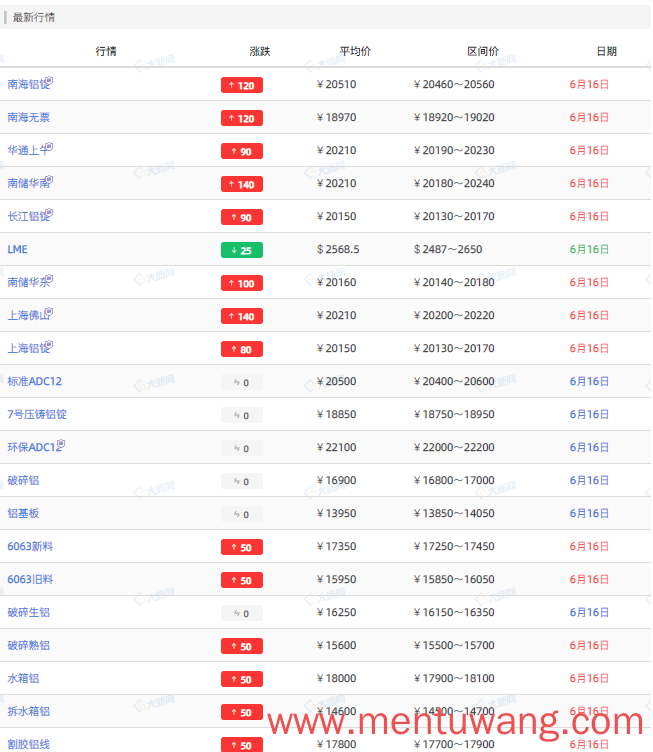Click the red up-90 badge for 华通上午
The height and width of the screenshot is (752, 653).
[242, 152]
